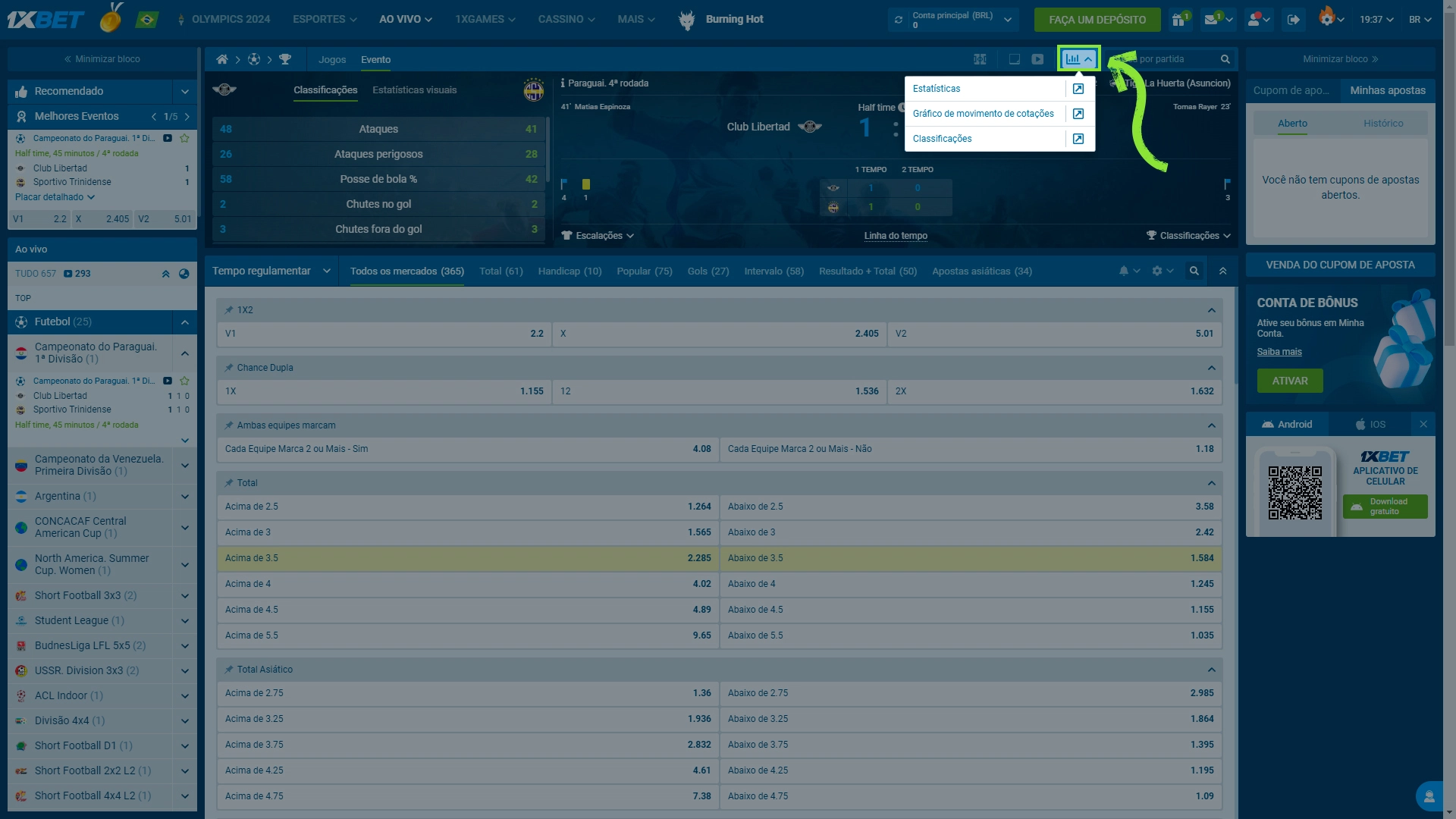Open the pitch view icon
Screen dimensions: 1456x819
coord(980,59)
